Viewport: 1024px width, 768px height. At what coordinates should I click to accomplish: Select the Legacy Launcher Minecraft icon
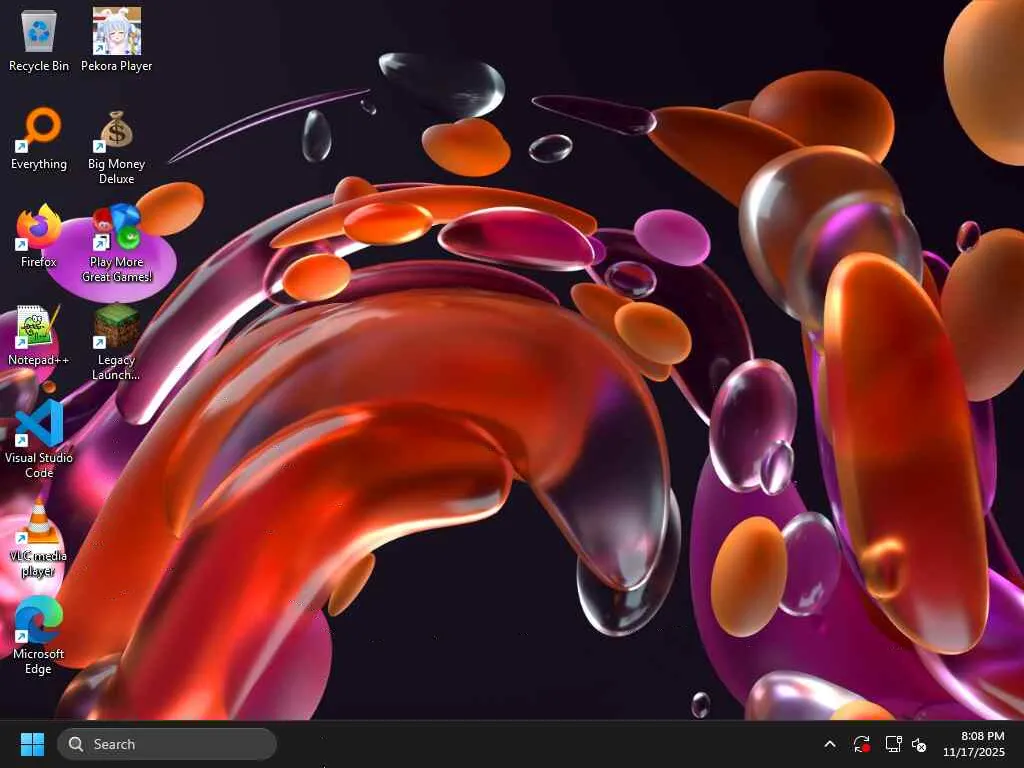point(117,342)
